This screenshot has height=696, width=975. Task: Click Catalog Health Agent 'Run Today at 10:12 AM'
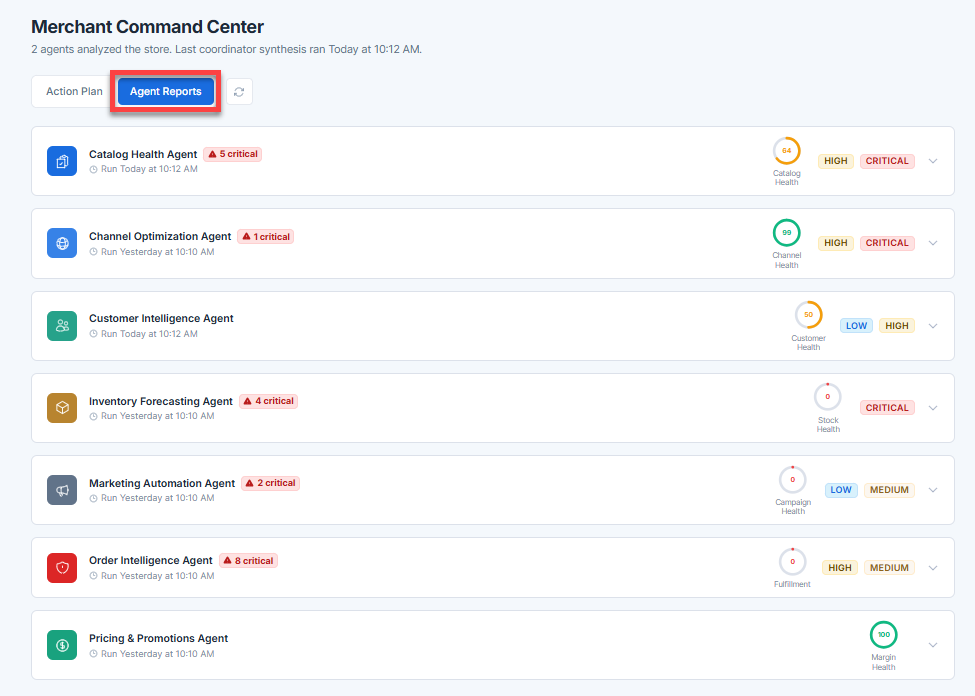149,169
